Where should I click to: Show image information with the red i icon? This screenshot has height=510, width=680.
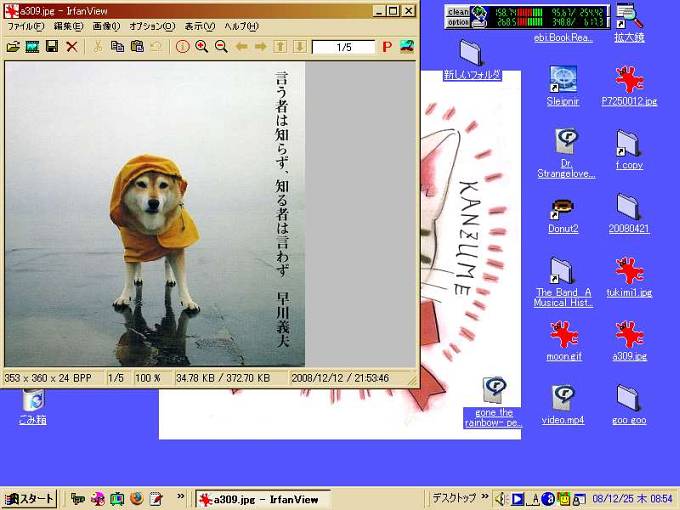(x=182, y=47)
